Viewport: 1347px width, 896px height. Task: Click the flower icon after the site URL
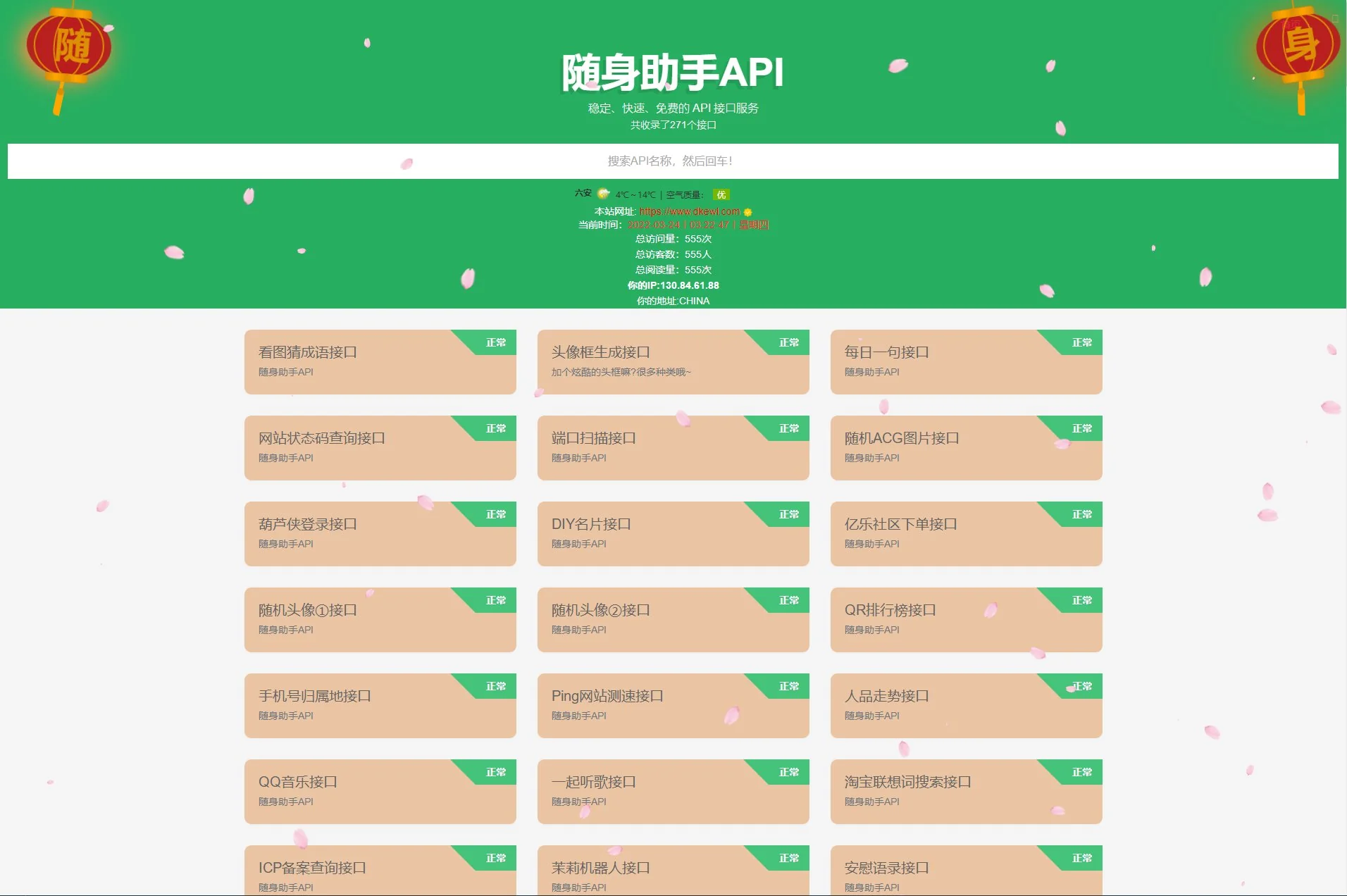(747, 210)
